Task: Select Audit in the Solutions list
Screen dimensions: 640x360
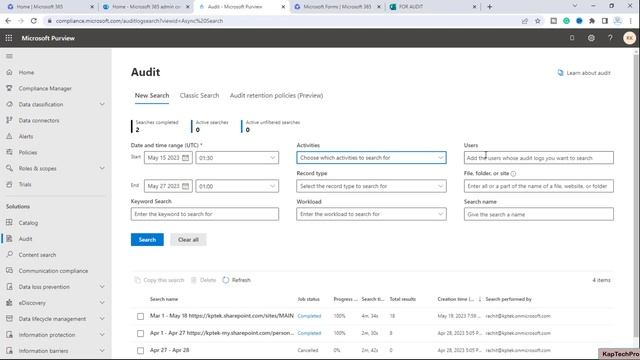Action: tap(25, 239)
